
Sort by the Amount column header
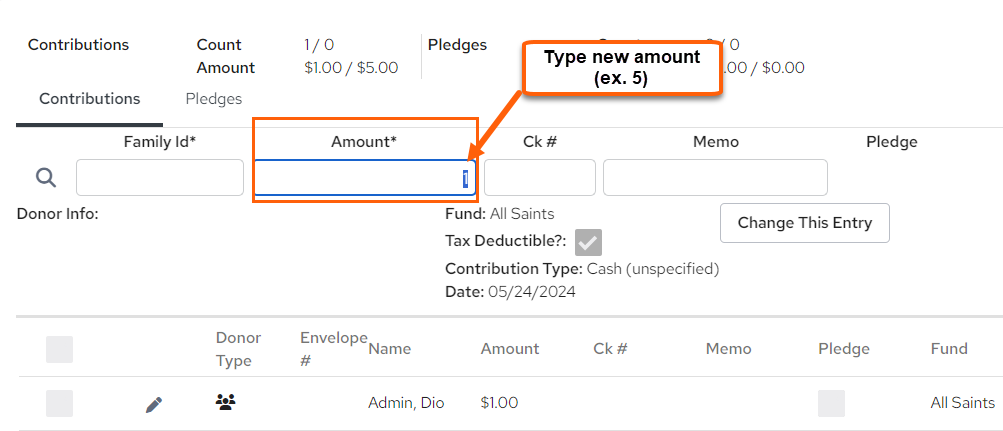tap(510, 349)
